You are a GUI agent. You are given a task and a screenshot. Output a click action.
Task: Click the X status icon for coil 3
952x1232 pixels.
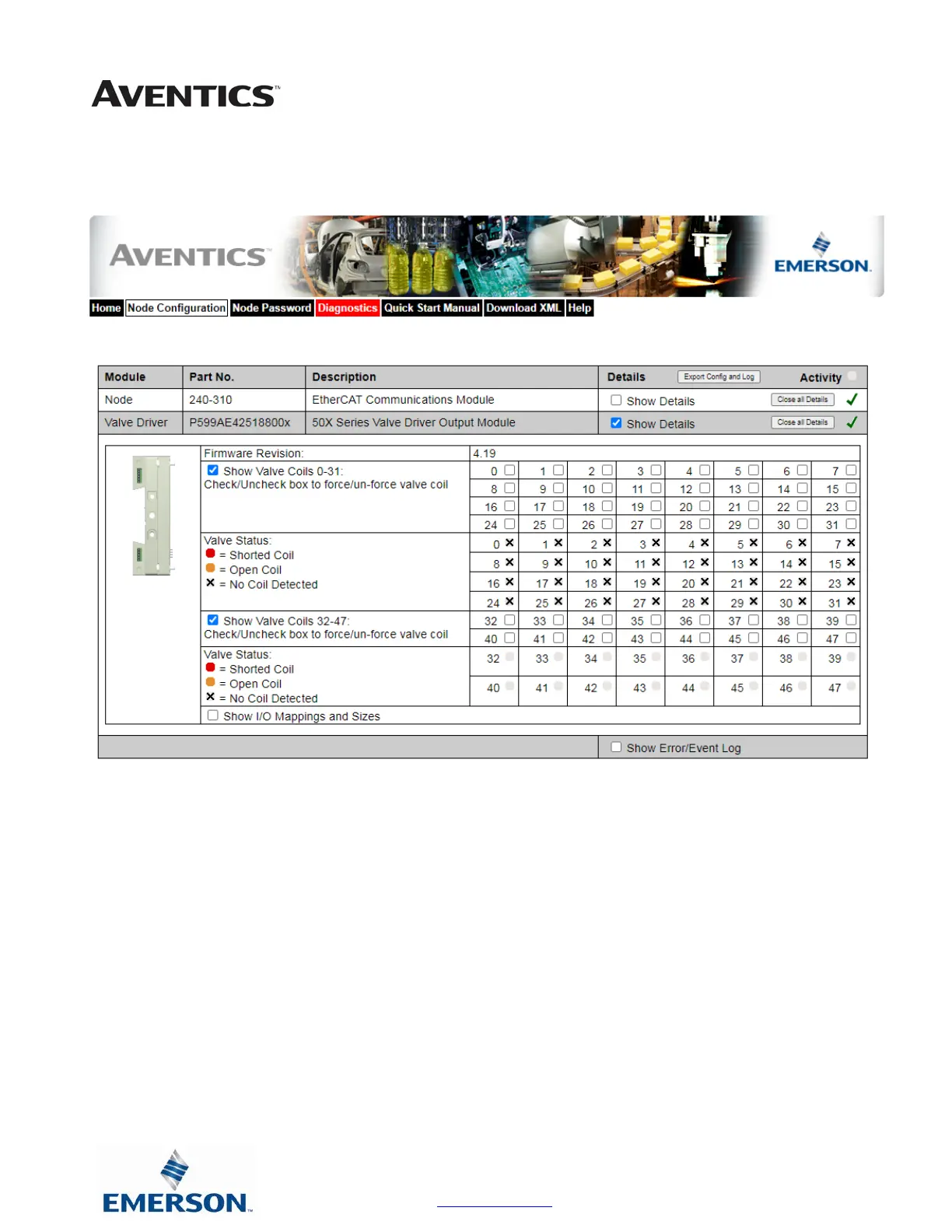click(656, 543)
